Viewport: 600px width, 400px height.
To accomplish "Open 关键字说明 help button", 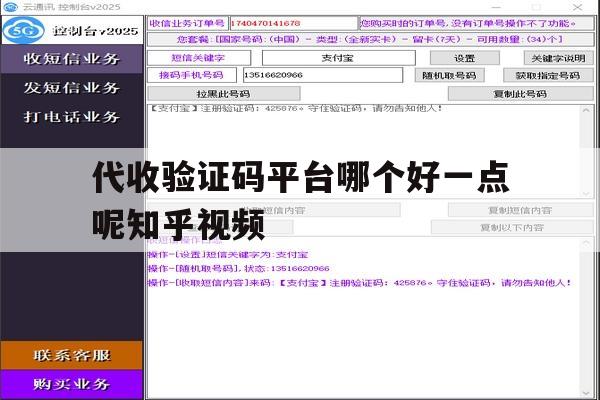I will point(558,58).
